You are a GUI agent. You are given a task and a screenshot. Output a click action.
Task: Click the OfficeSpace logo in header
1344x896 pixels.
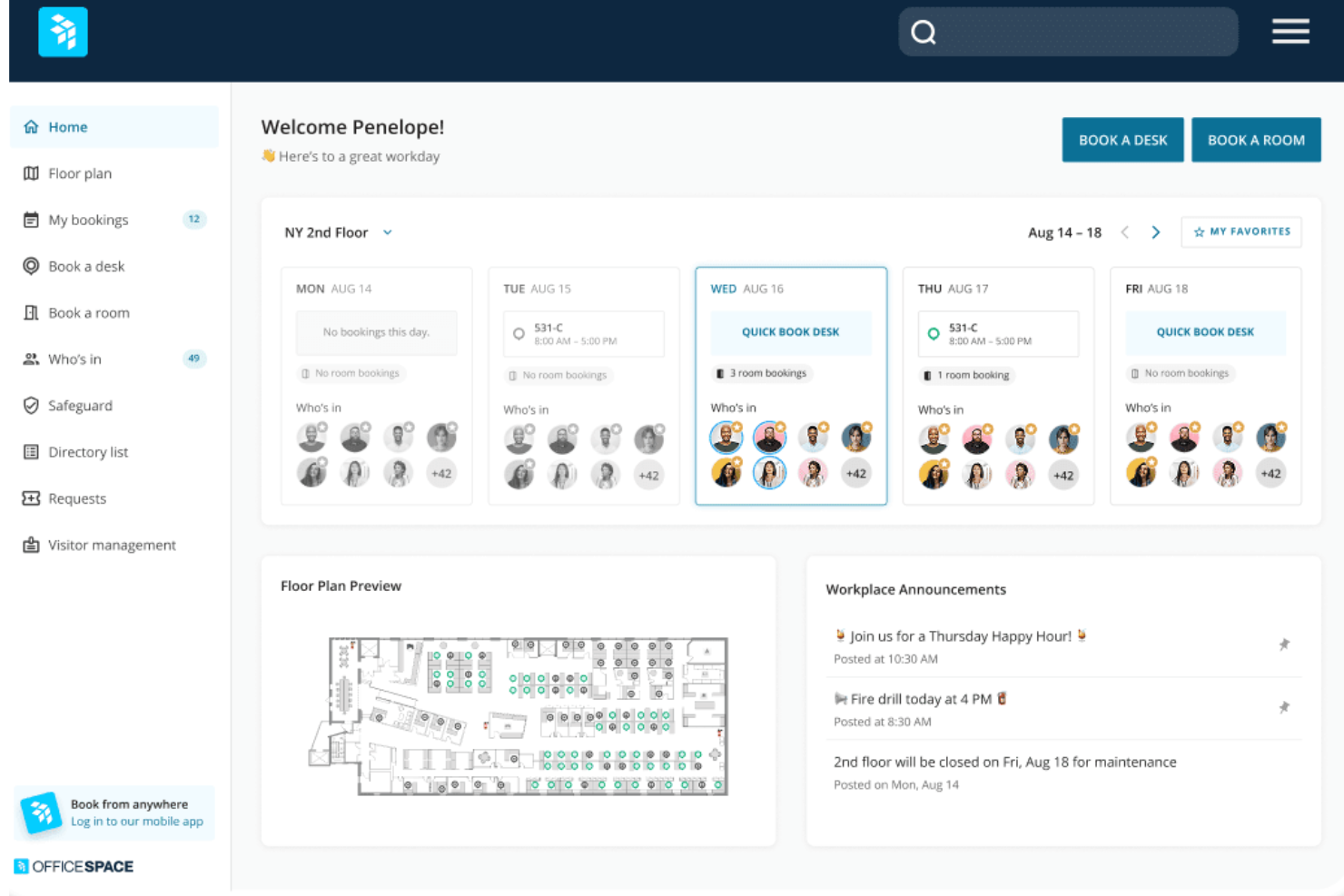tap(63, 32)
